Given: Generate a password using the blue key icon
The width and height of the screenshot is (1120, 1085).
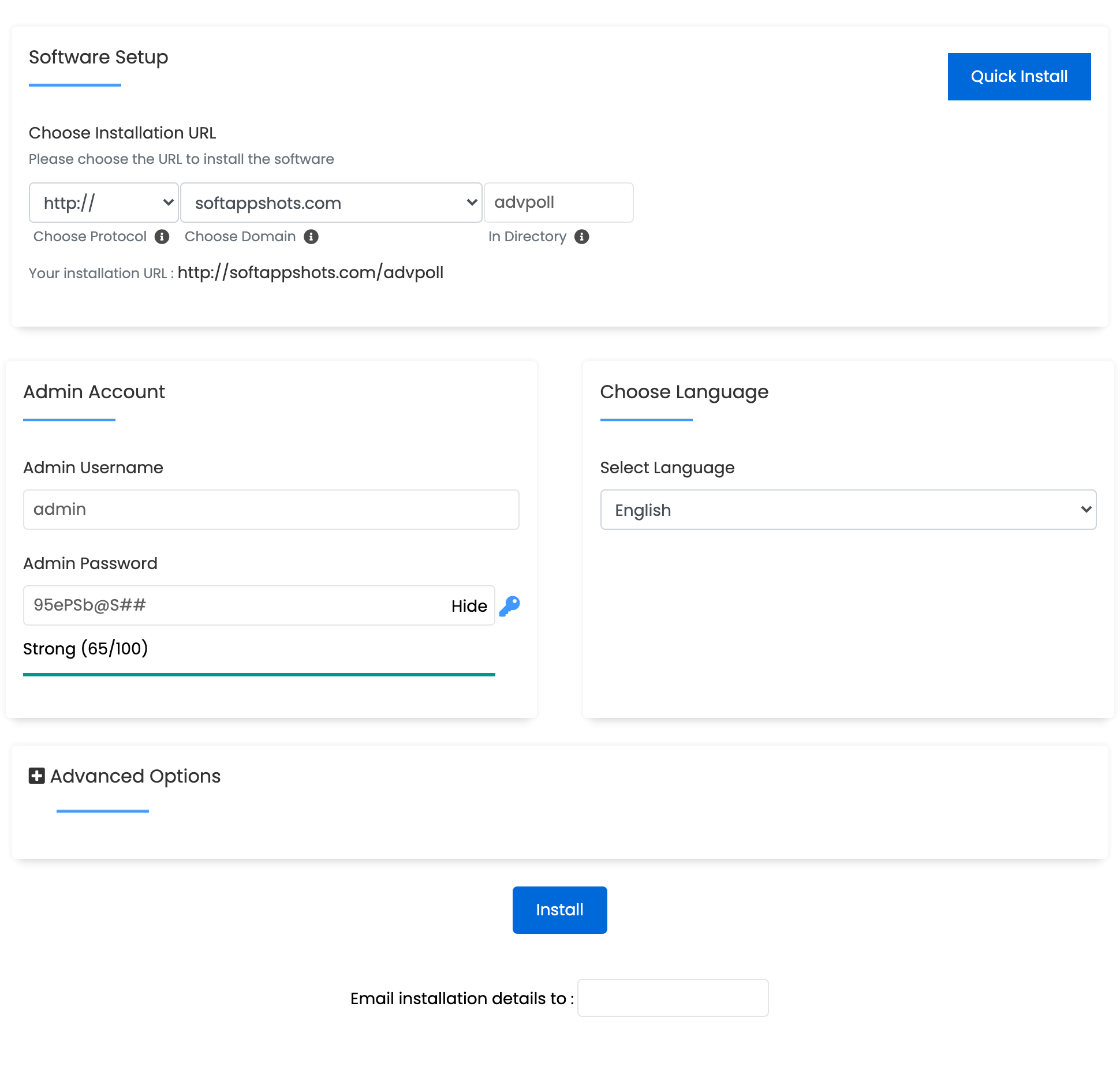Looking at the screenshot, I should click(x=509, y=605).
